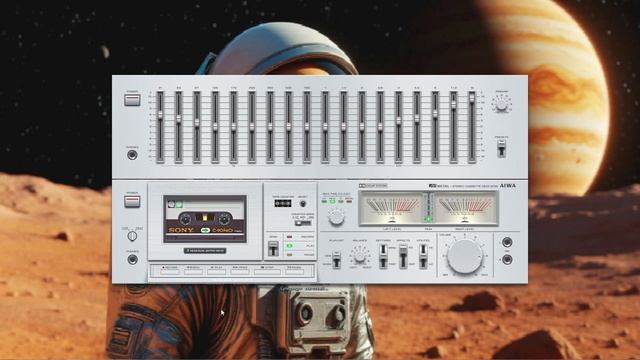This screenshot has height=360, width=640.
Task: Toggle the cassette deck power button
Action: pos(132,201)
